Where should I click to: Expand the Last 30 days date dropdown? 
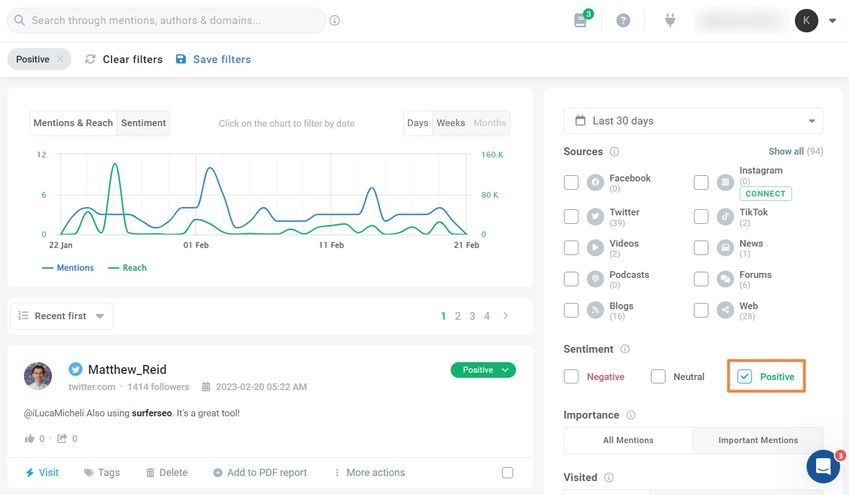(x=693, y=121)
